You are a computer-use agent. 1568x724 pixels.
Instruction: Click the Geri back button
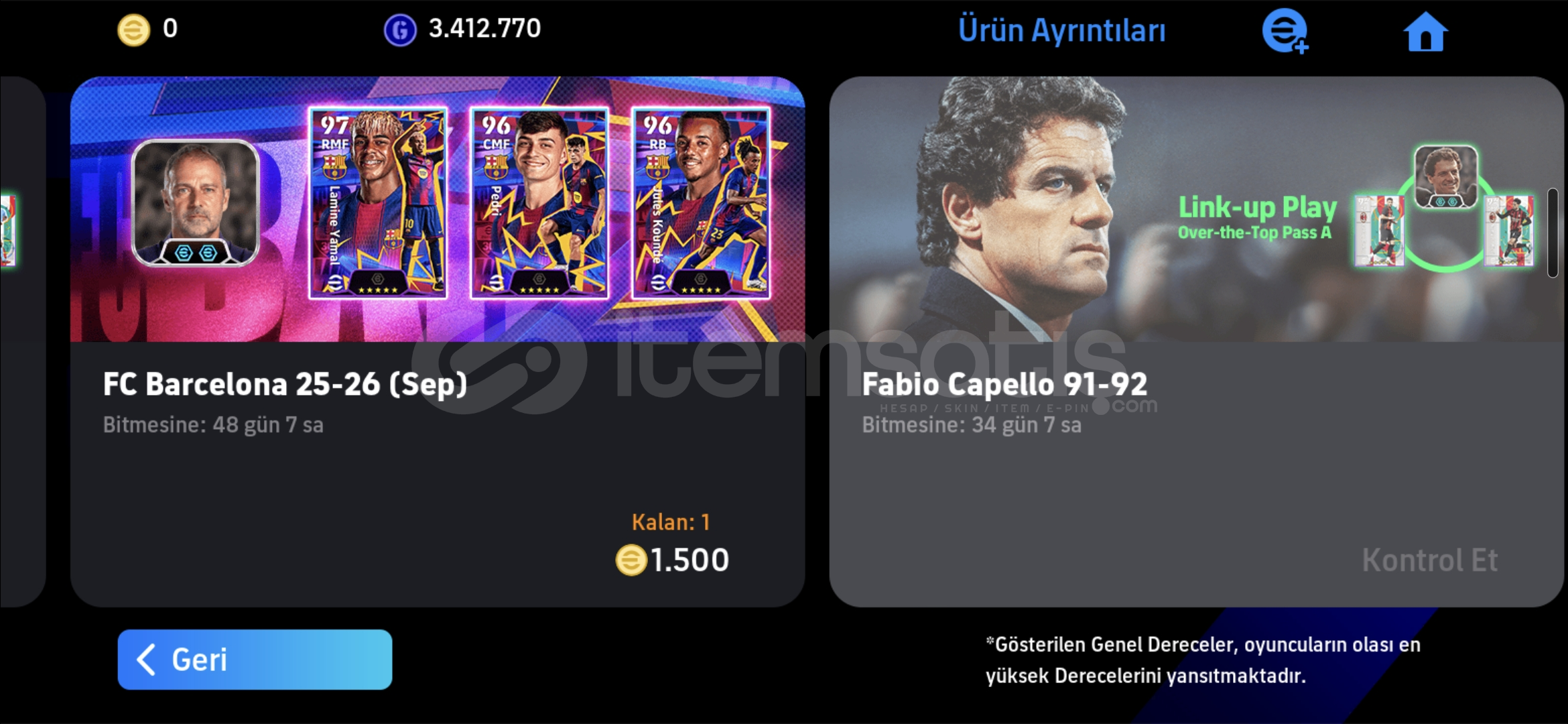click(255, 659)
